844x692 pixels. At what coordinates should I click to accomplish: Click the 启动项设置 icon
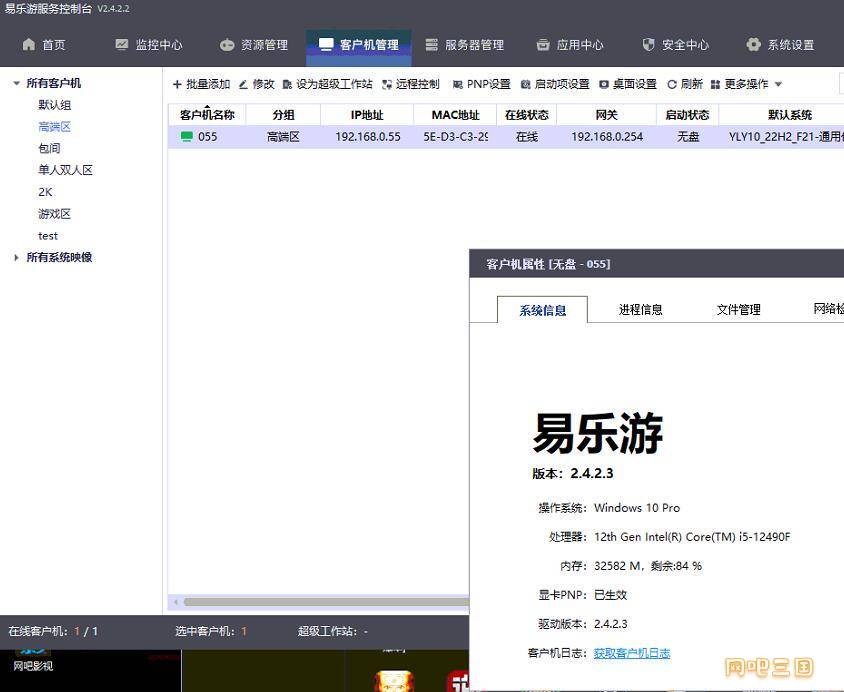coord(525,84)
